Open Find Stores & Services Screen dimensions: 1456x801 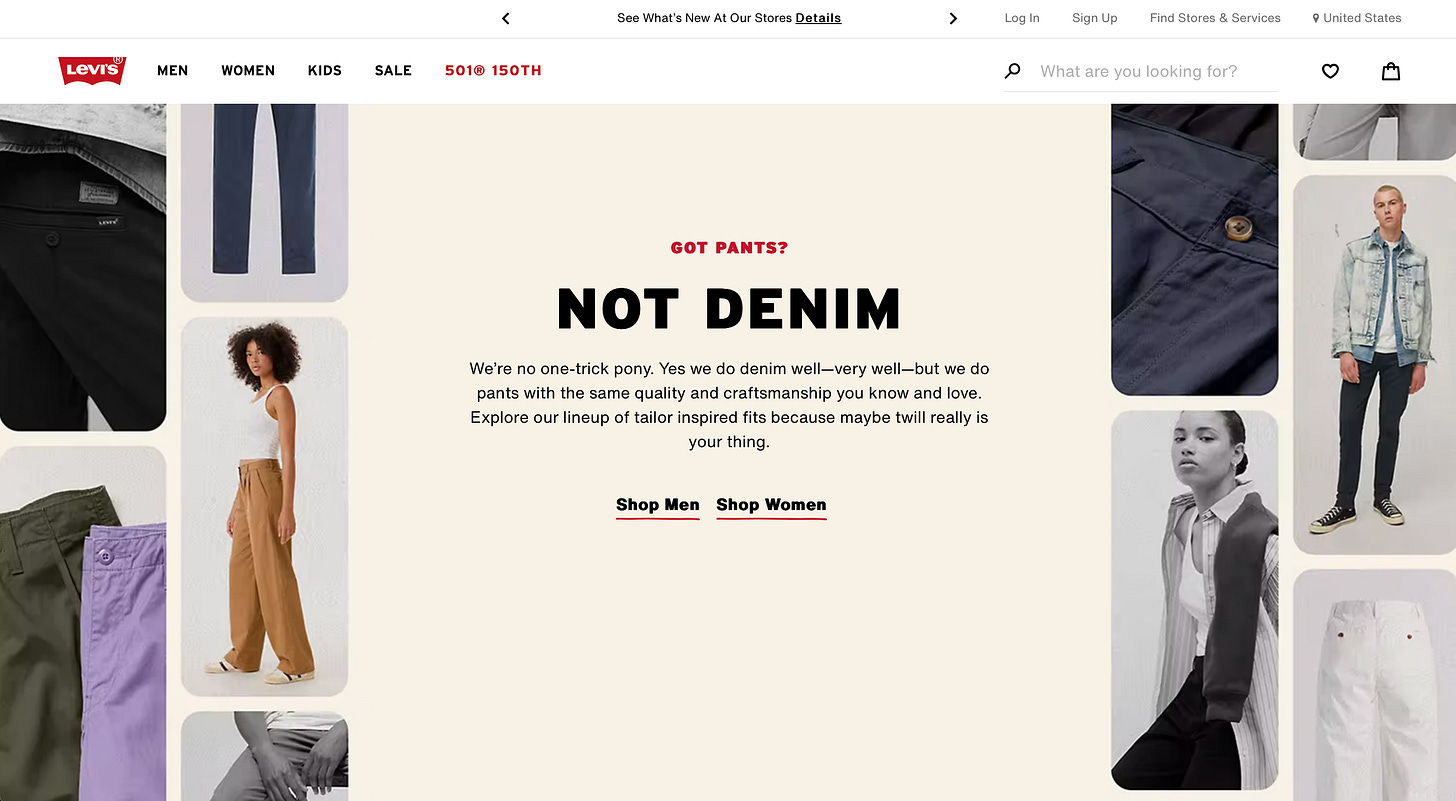1215,17
